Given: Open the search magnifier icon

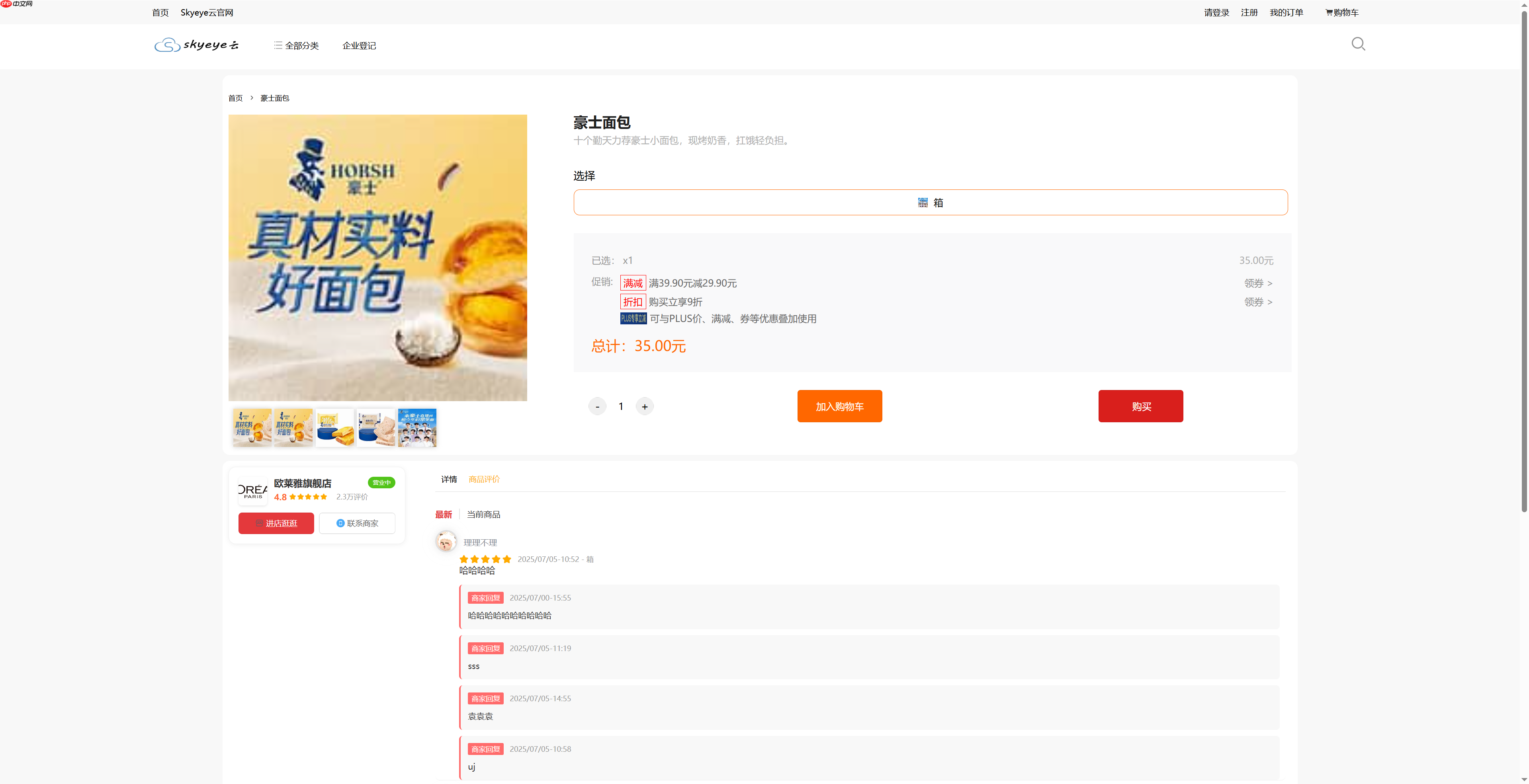Looking at the screenshot, I should coord(1358,44).
